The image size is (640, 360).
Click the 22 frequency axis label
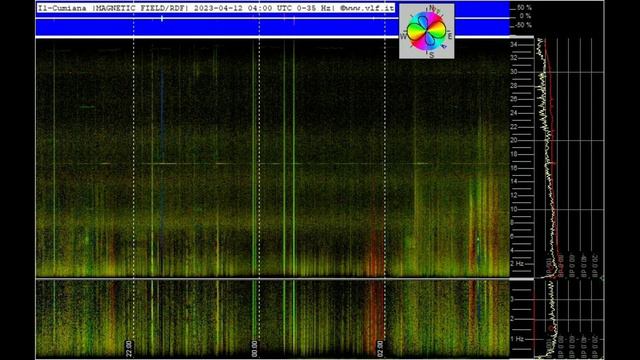coord(513,127)
